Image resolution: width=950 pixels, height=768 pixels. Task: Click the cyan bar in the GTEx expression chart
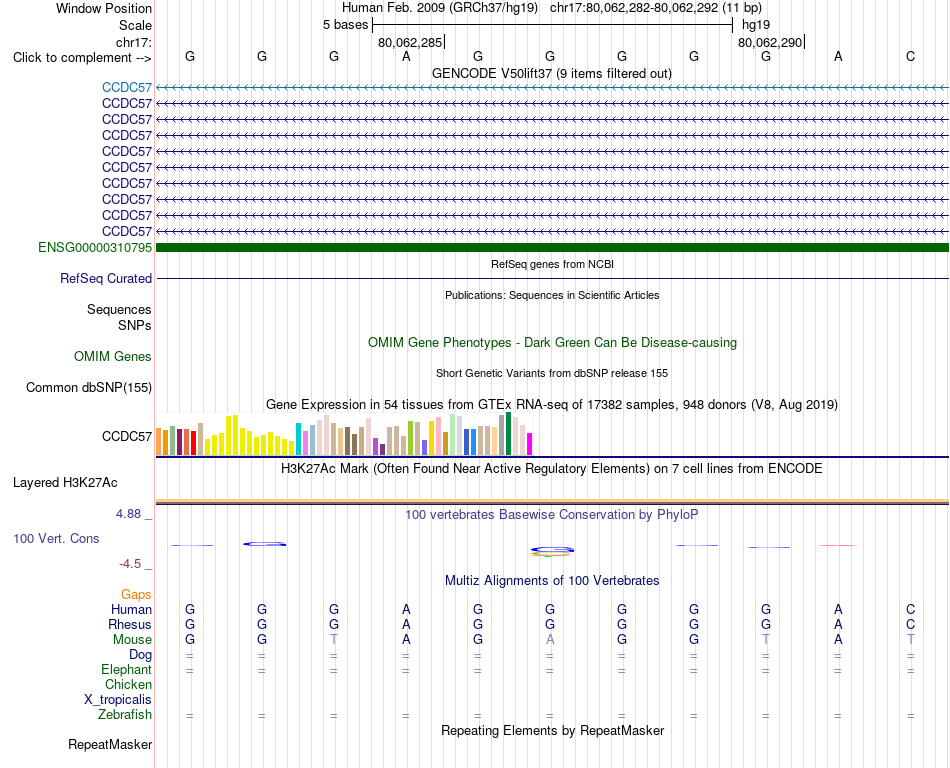pos(298,439)
